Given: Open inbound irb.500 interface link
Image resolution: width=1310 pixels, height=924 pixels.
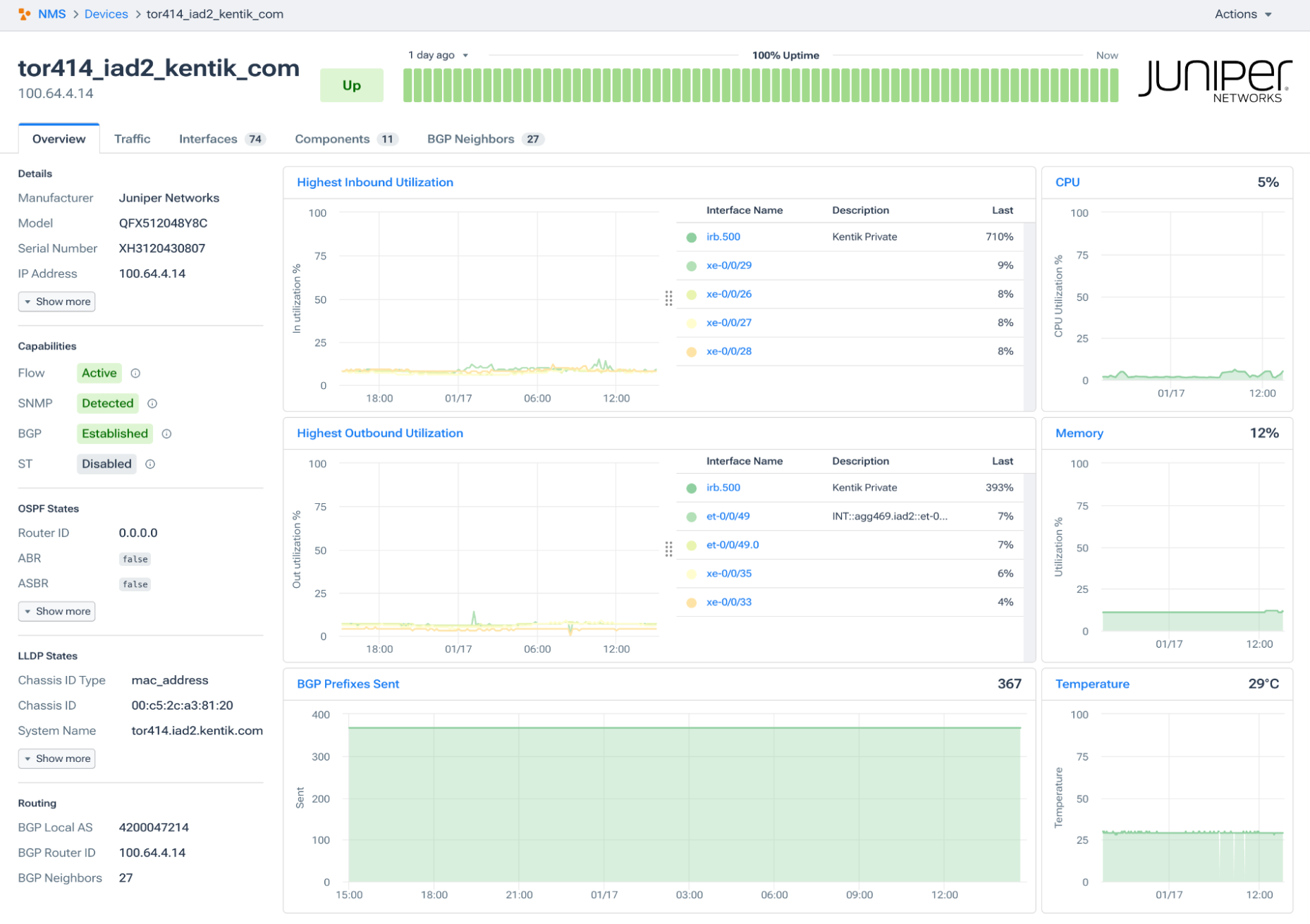Looking at the screenshot, I should pos(723,238).
